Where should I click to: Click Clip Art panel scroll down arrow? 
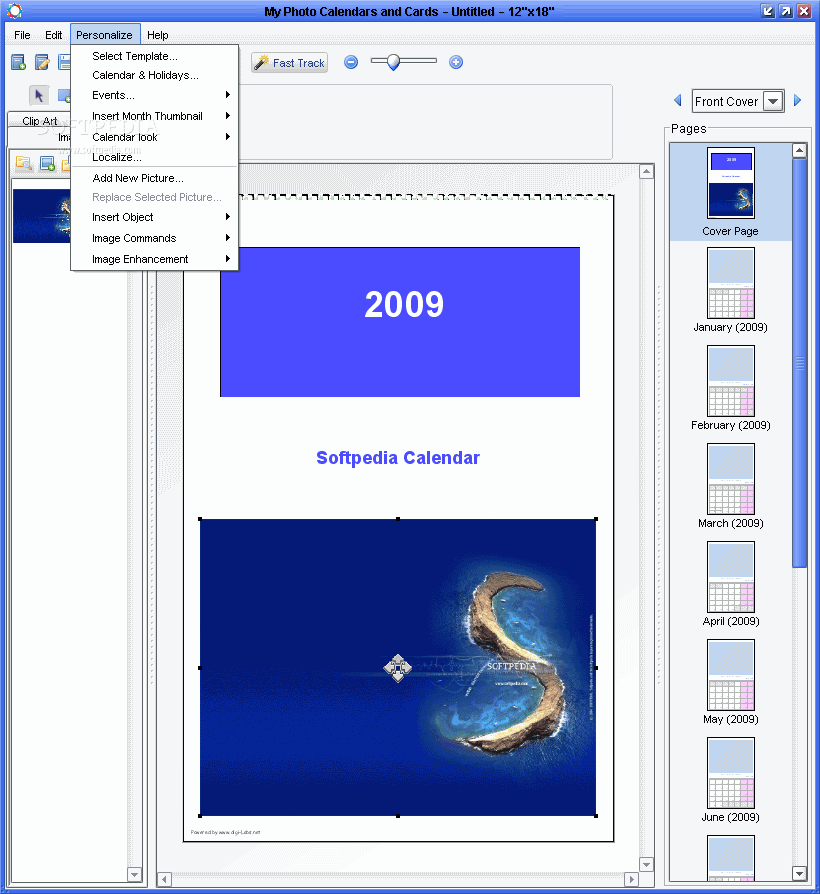pos(135,874)
